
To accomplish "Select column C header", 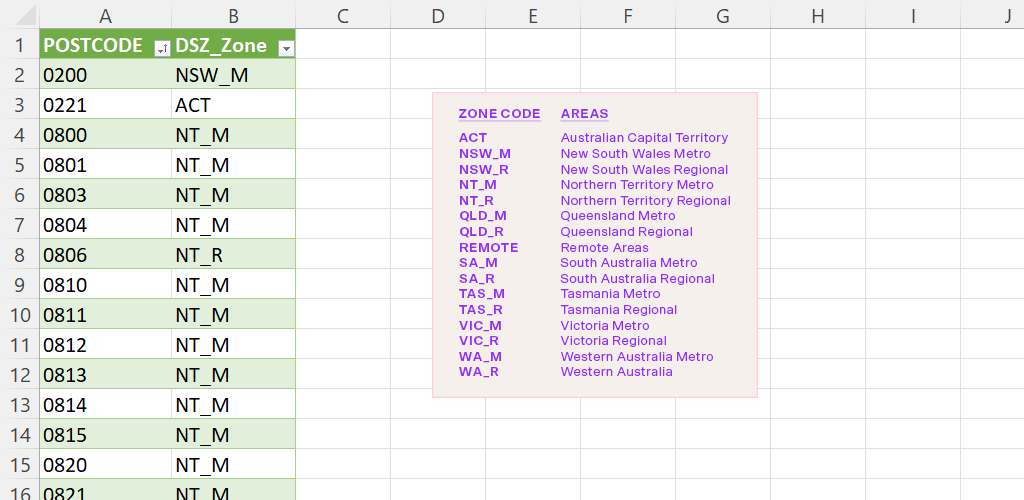I will click(x=343, y=16).
